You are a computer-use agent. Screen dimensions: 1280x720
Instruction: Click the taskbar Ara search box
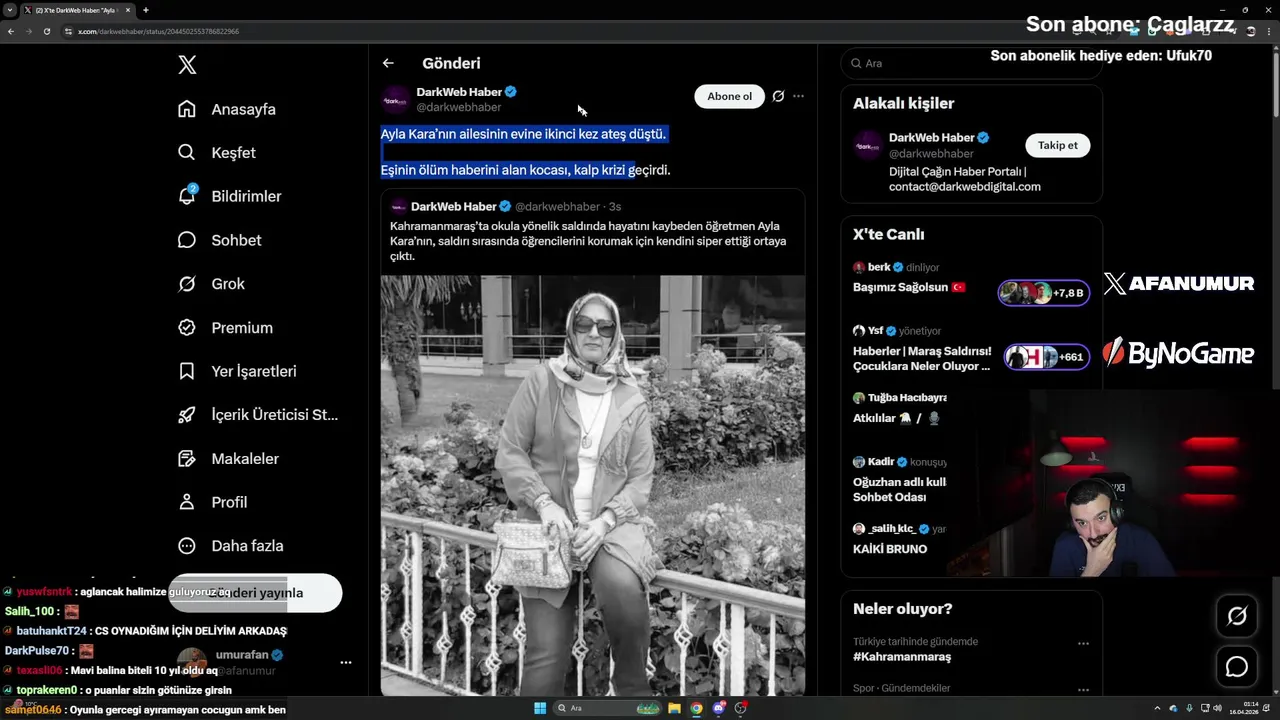(609, 708)
